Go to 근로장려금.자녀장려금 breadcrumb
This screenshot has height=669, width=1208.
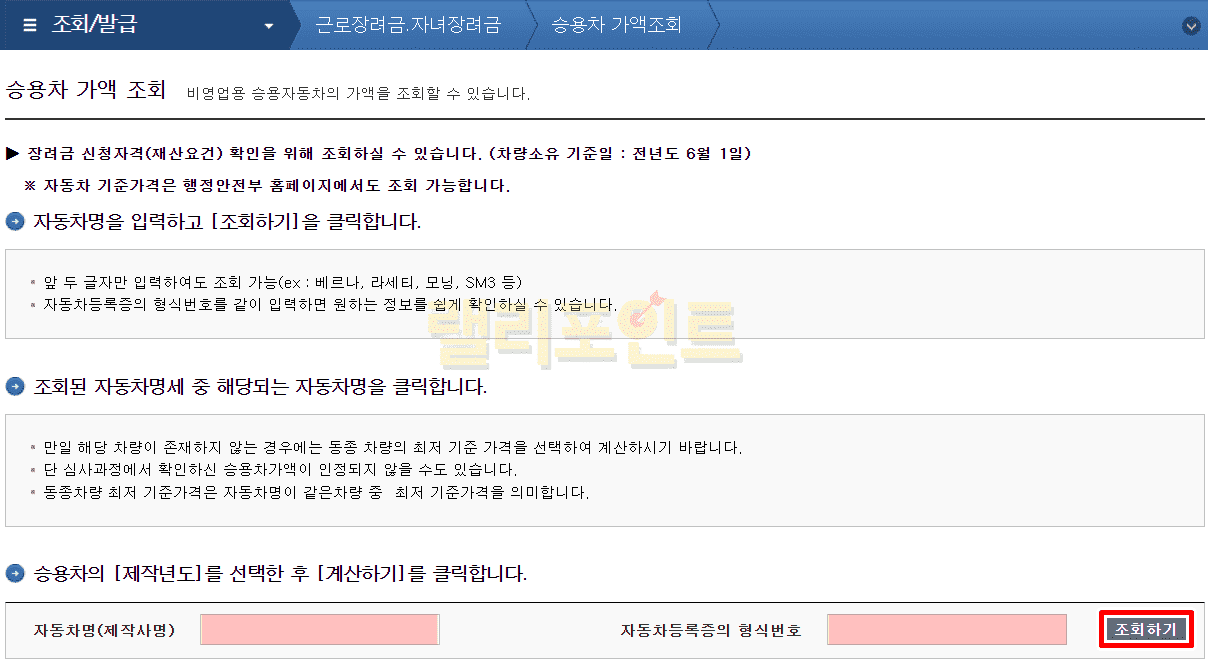tap(408, 25)
